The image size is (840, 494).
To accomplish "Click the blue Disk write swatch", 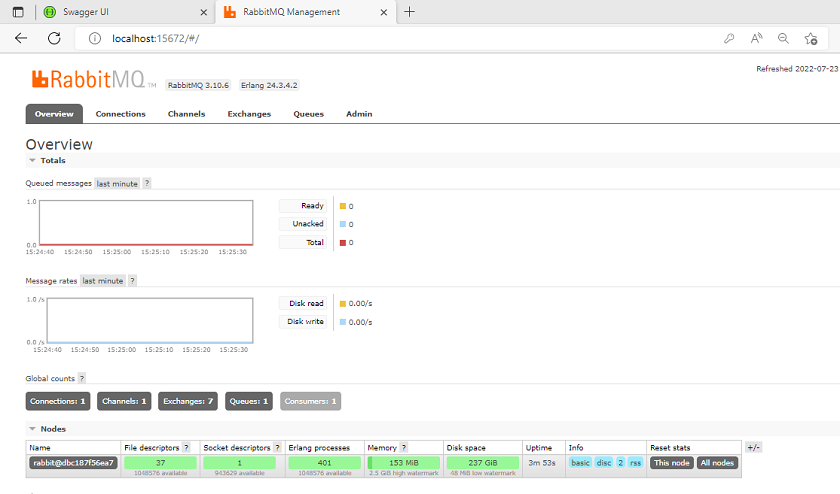I will [x=343, y=322].
